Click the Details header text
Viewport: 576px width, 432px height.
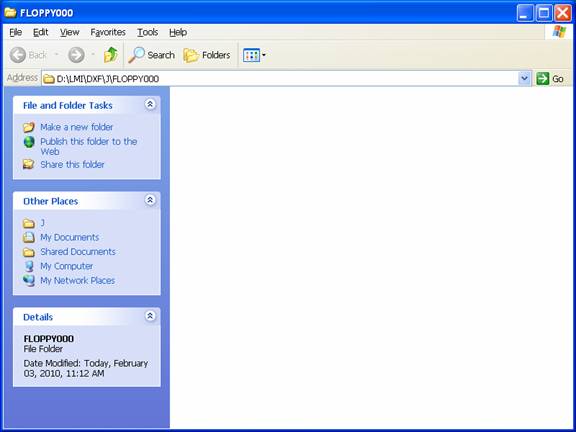[x=38, y=317]
